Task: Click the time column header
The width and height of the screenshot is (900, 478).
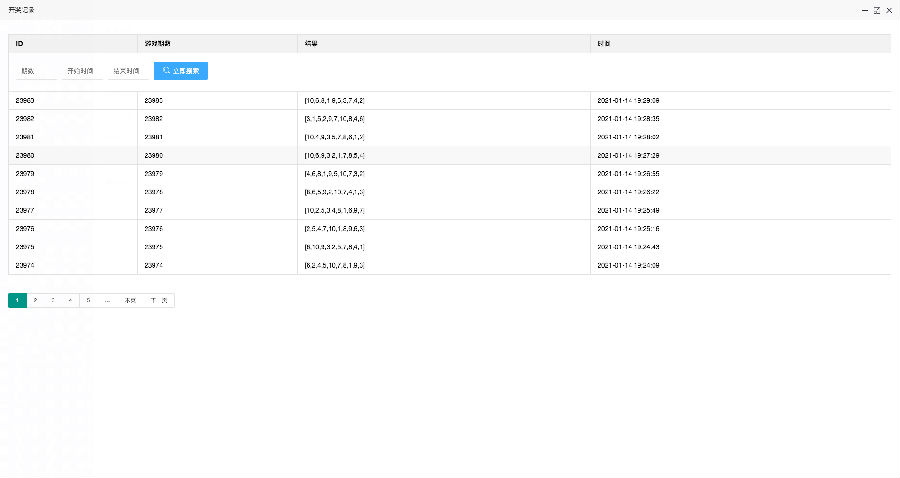Action: click(x=605, y=44)
